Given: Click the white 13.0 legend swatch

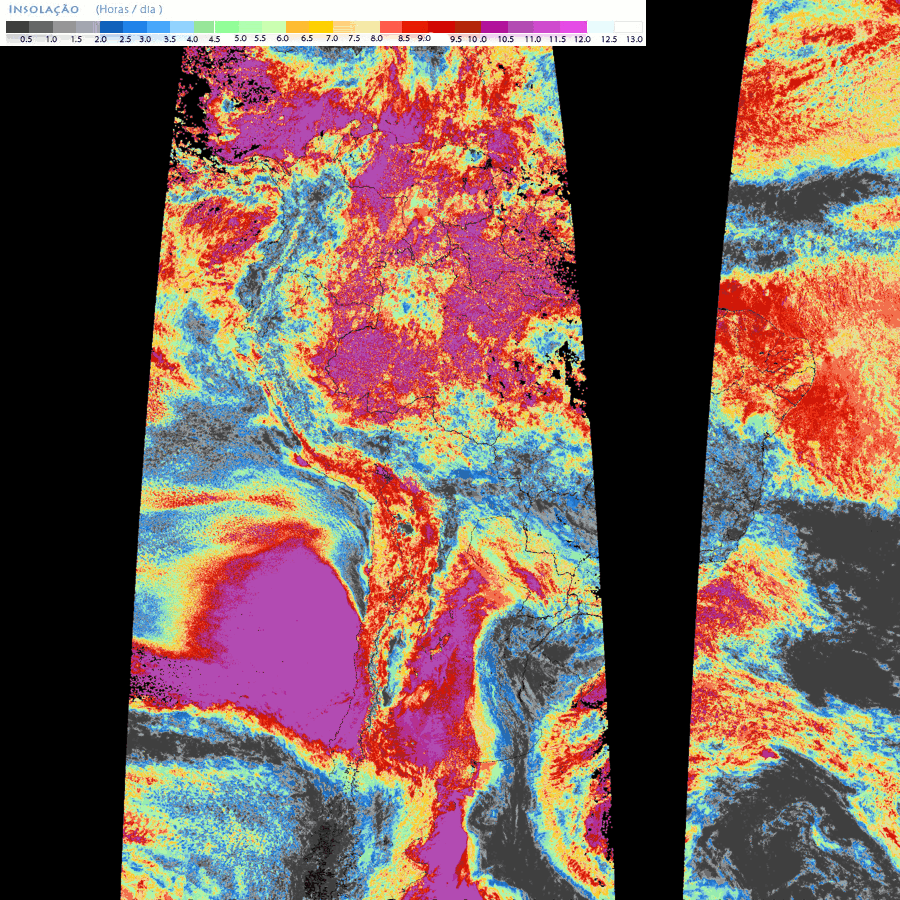Looking at the screenshot, I should pos(628,26).
